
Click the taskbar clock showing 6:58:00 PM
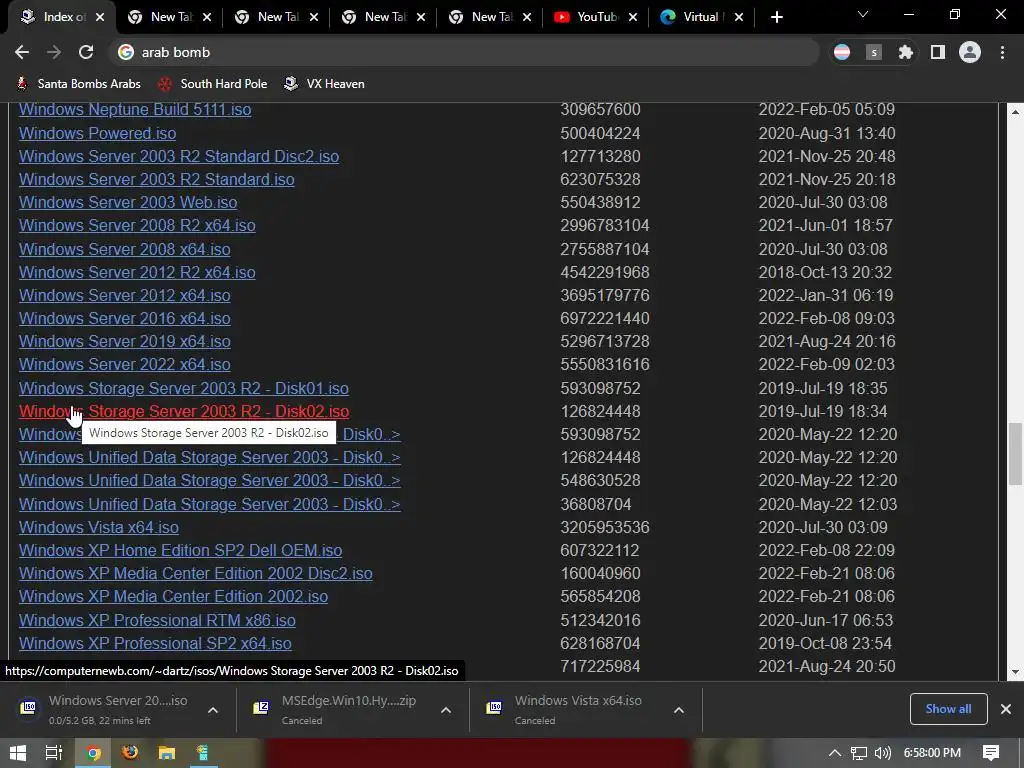coord(932,753)
